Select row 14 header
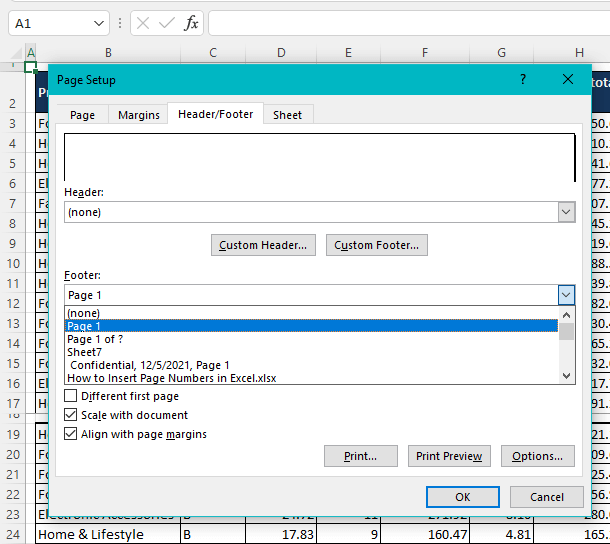Viewport: 610px width, 544px height. pyautogui.click(x=13, y=344)
